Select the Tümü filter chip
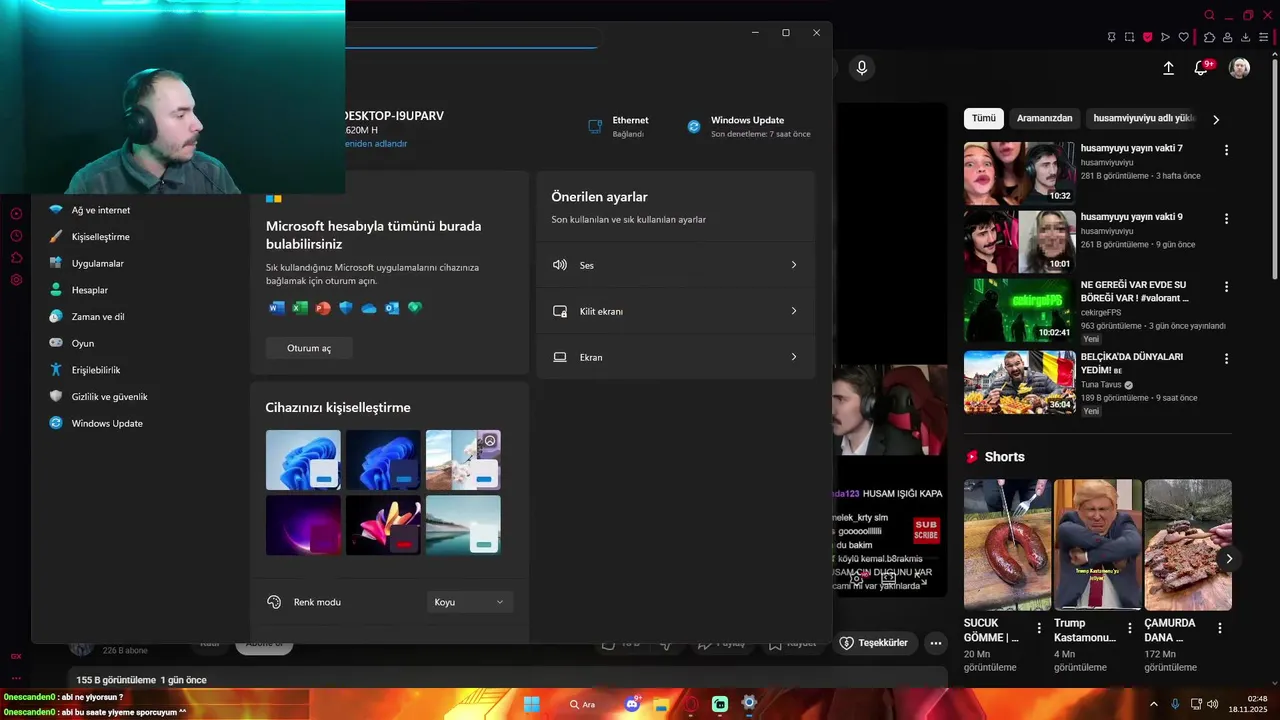This screenshot has width=1280, height=720. pyautogui.click(x=984, y=118)
